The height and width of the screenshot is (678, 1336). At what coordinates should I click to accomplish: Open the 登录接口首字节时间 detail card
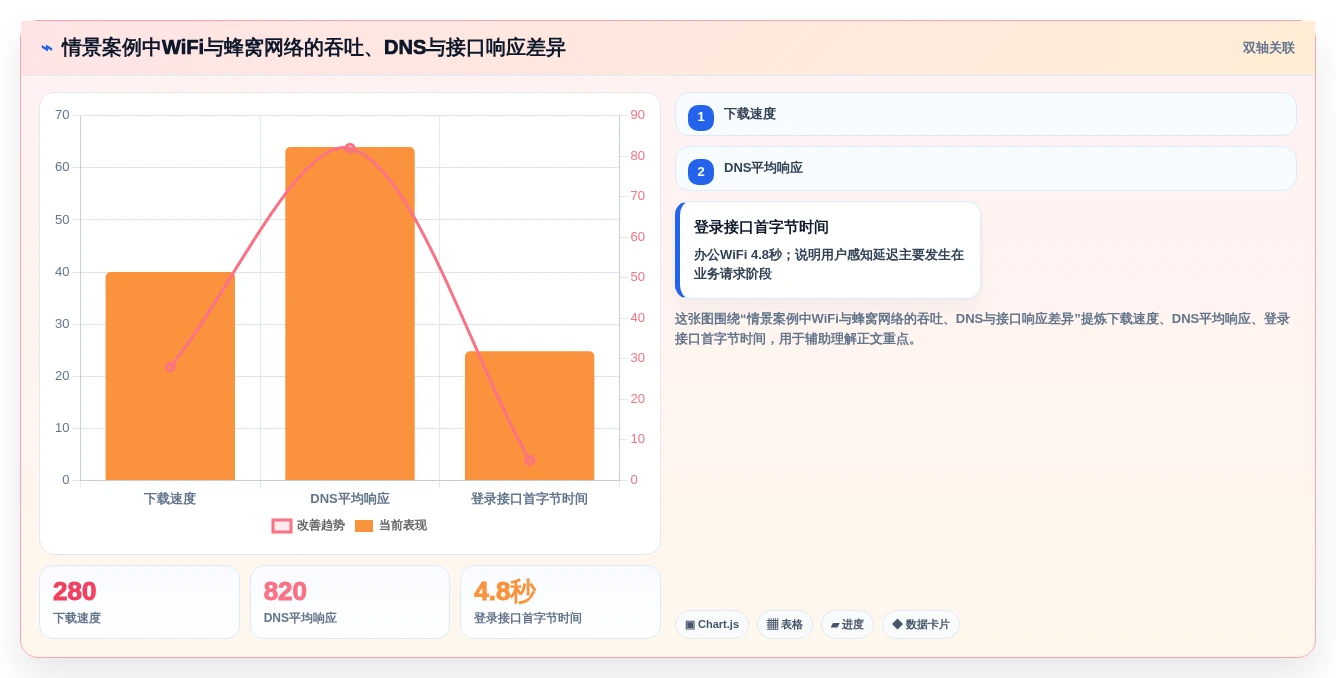pyautogui.click(x=828, y=250)
